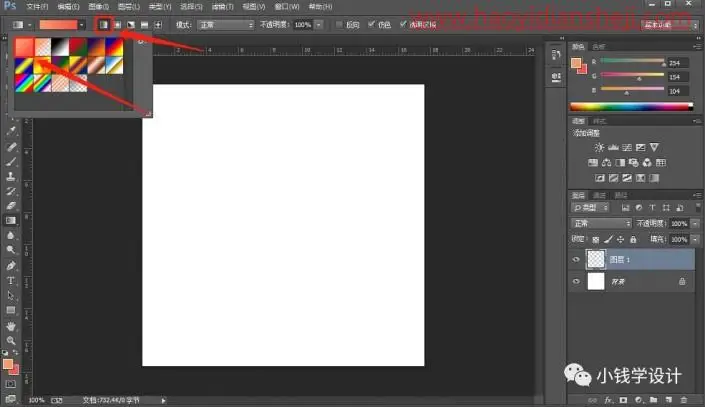Choose Reflected Gradient style in options bar

coord(144,25)
